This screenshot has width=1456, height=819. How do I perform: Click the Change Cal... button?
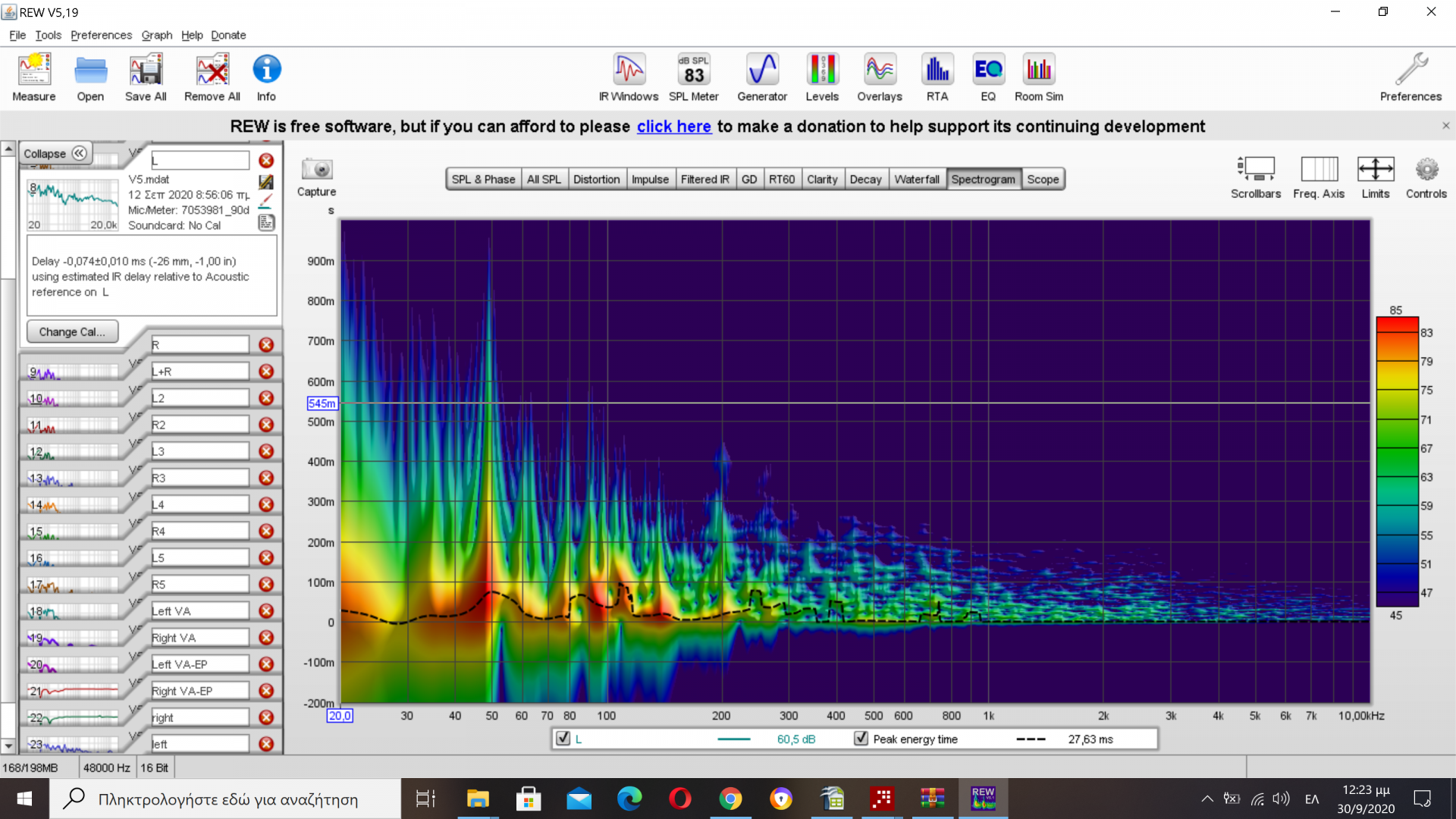pos(72,331)
